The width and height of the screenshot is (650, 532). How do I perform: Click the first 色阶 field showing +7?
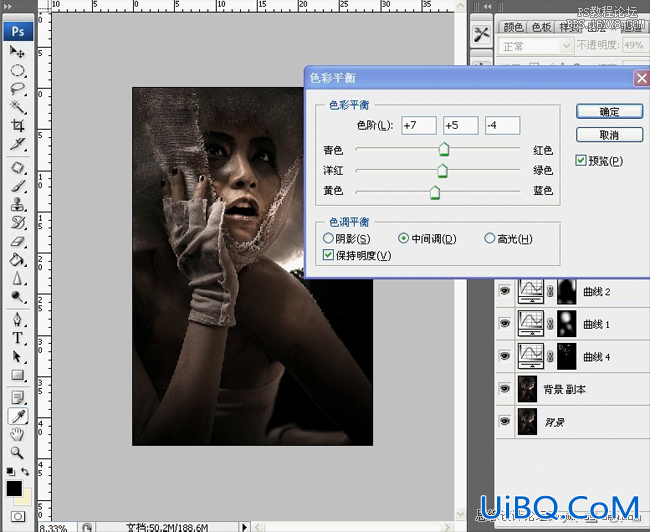click(x=419, y=125)
